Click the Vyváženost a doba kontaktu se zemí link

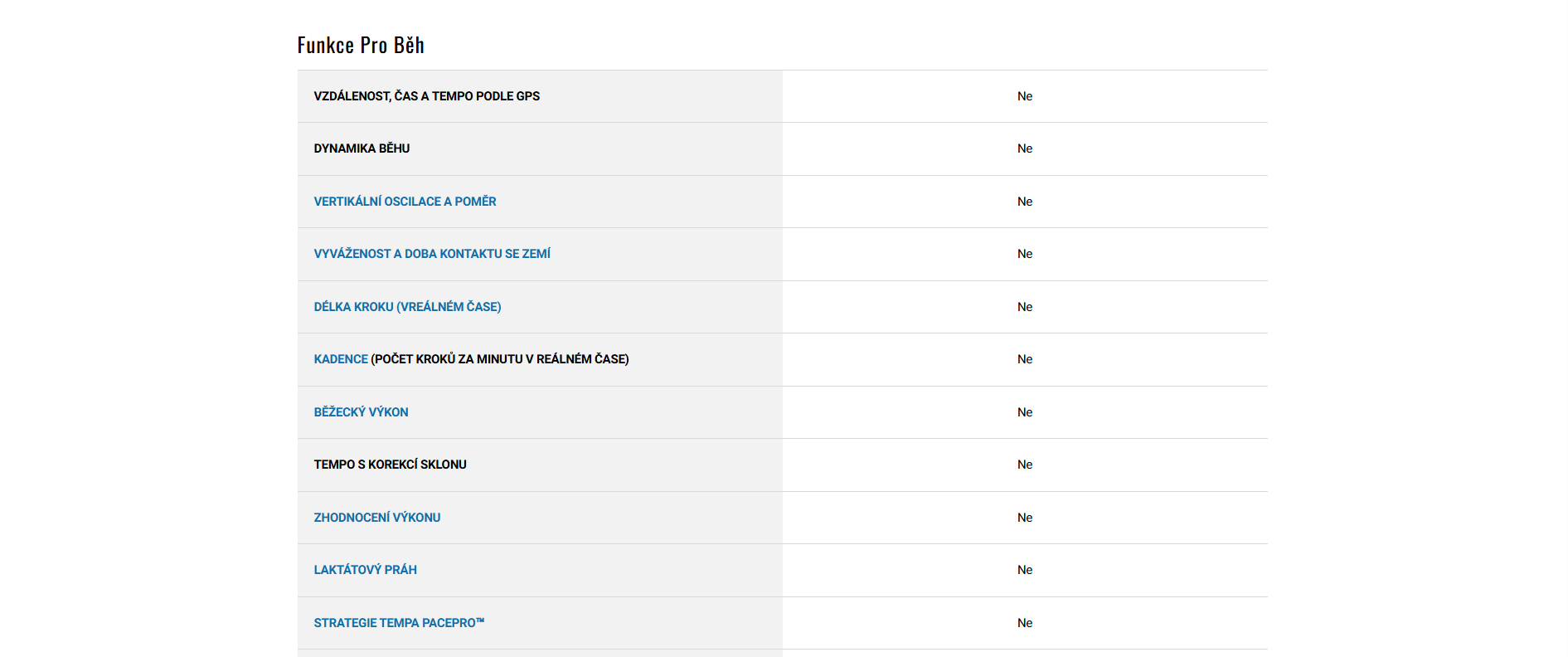[x=432, y=254]
